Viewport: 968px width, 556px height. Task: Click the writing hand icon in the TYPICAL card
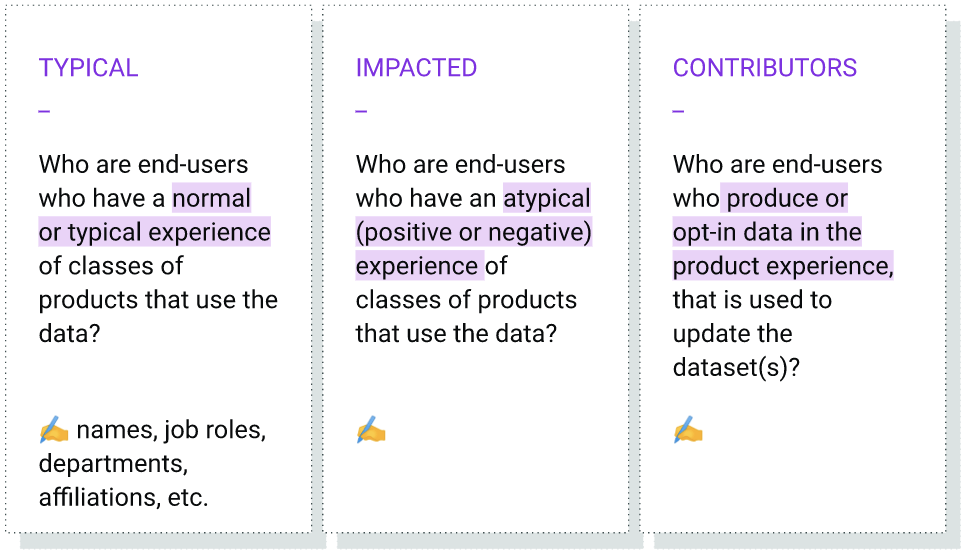point(53,431)
